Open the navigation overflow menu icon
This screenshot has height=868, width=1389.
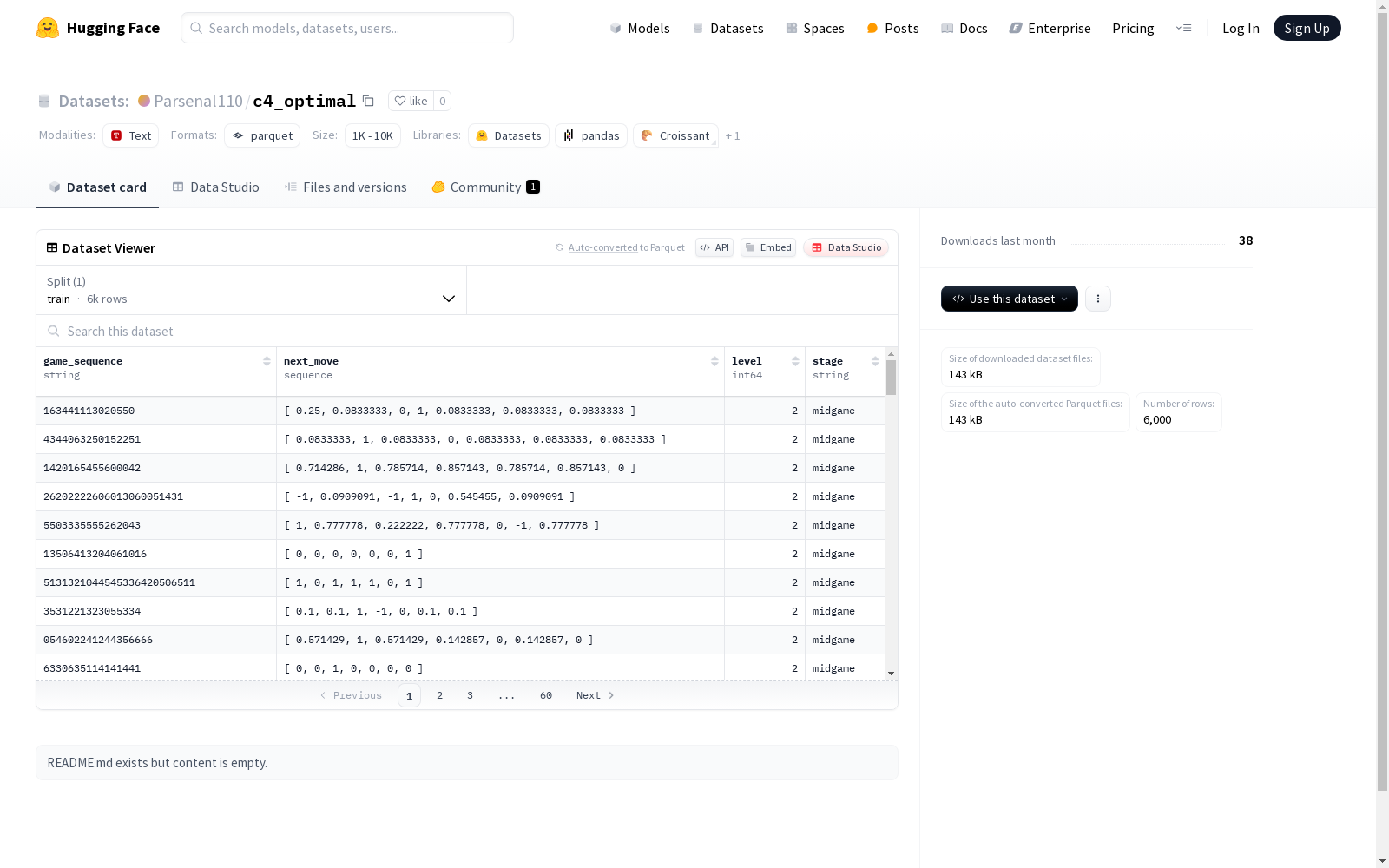click(x=1183, y=28)
